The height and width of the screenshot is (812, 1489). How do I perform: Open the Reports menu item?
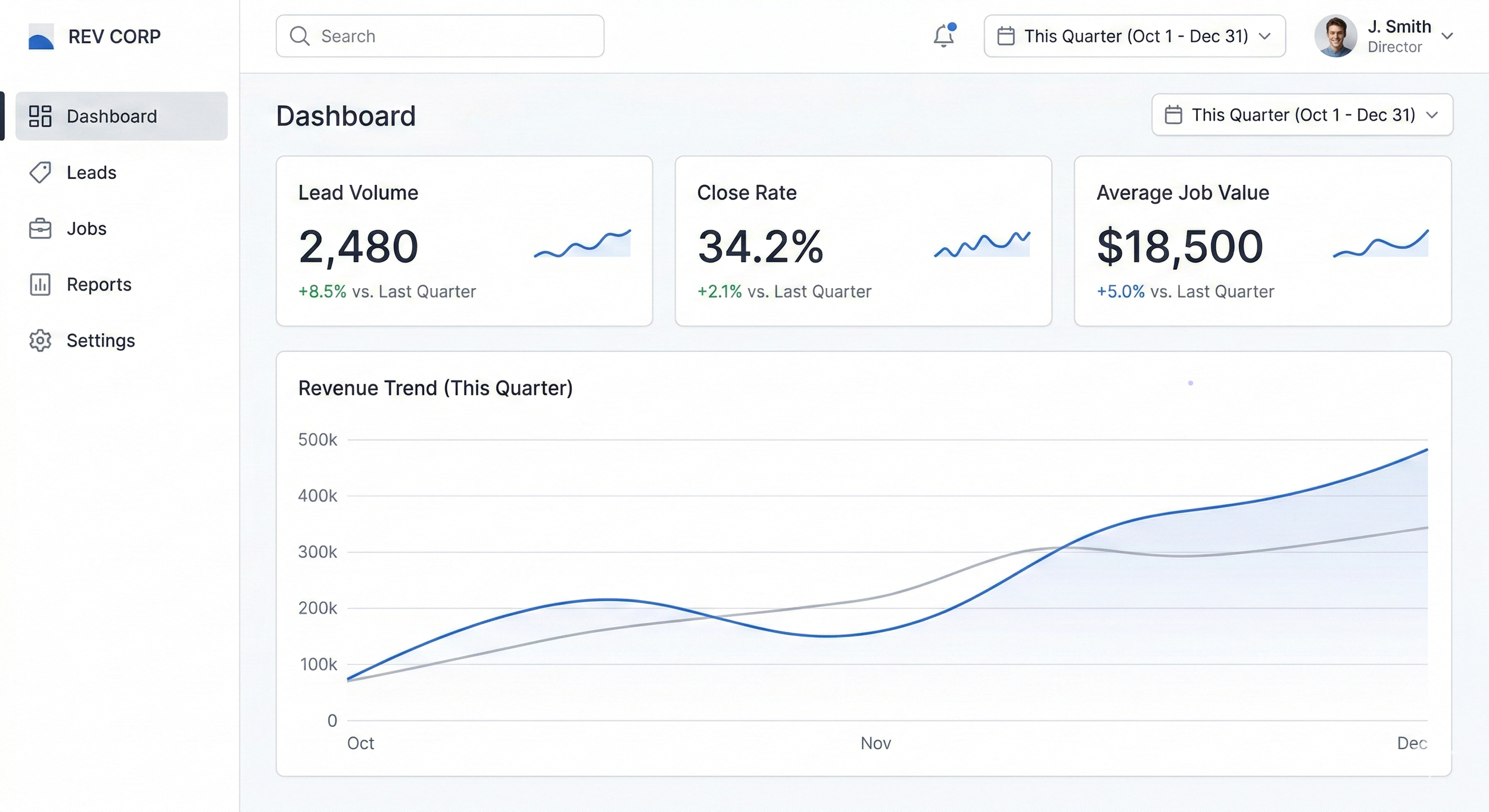(99, 285)
